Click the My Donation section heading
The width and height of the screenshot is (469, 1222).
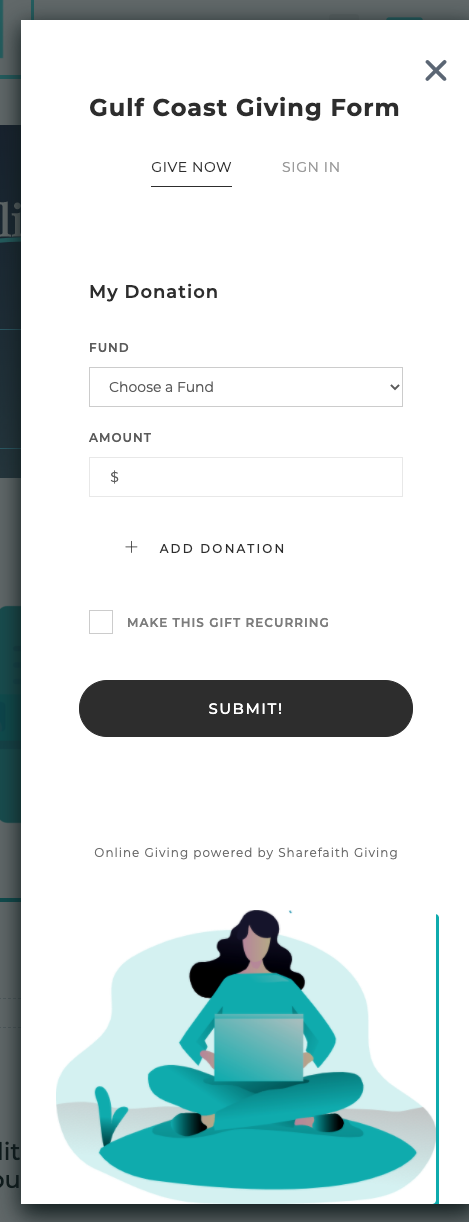154,292
